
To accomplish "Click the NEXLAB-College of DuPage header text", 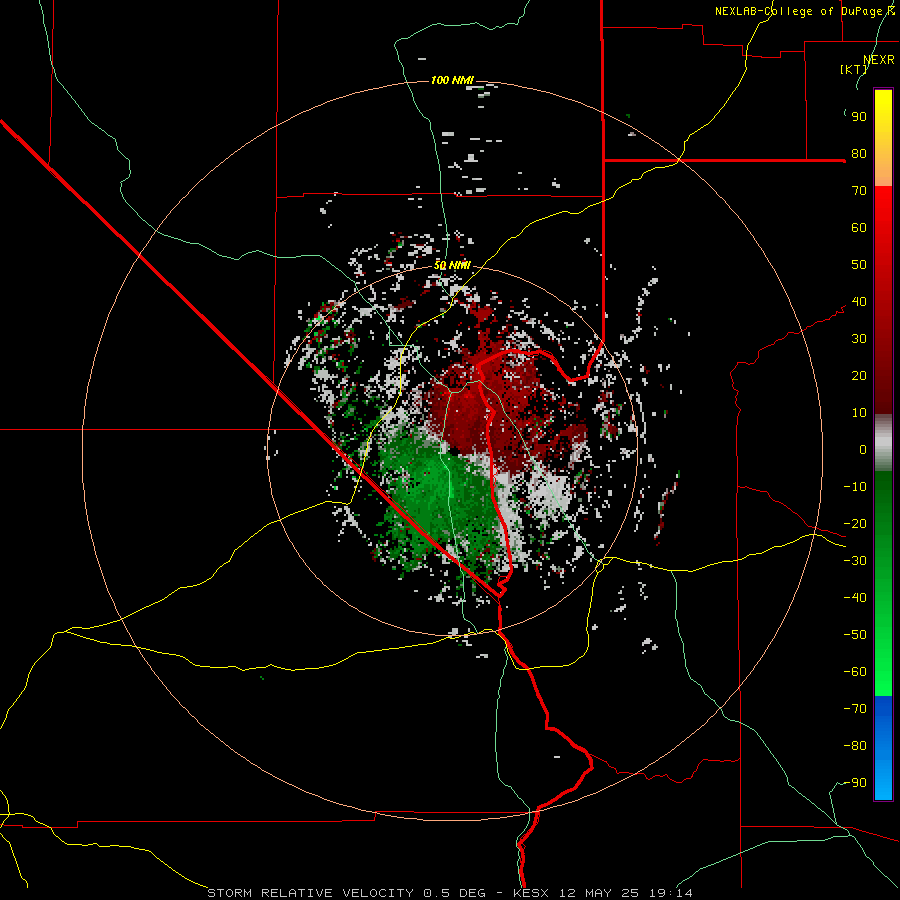I will tap(805, 11).
